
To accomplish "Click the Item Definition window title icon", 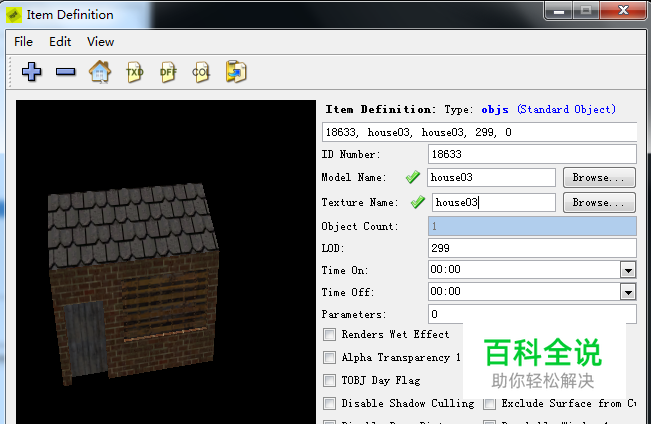I will point(14,15).
